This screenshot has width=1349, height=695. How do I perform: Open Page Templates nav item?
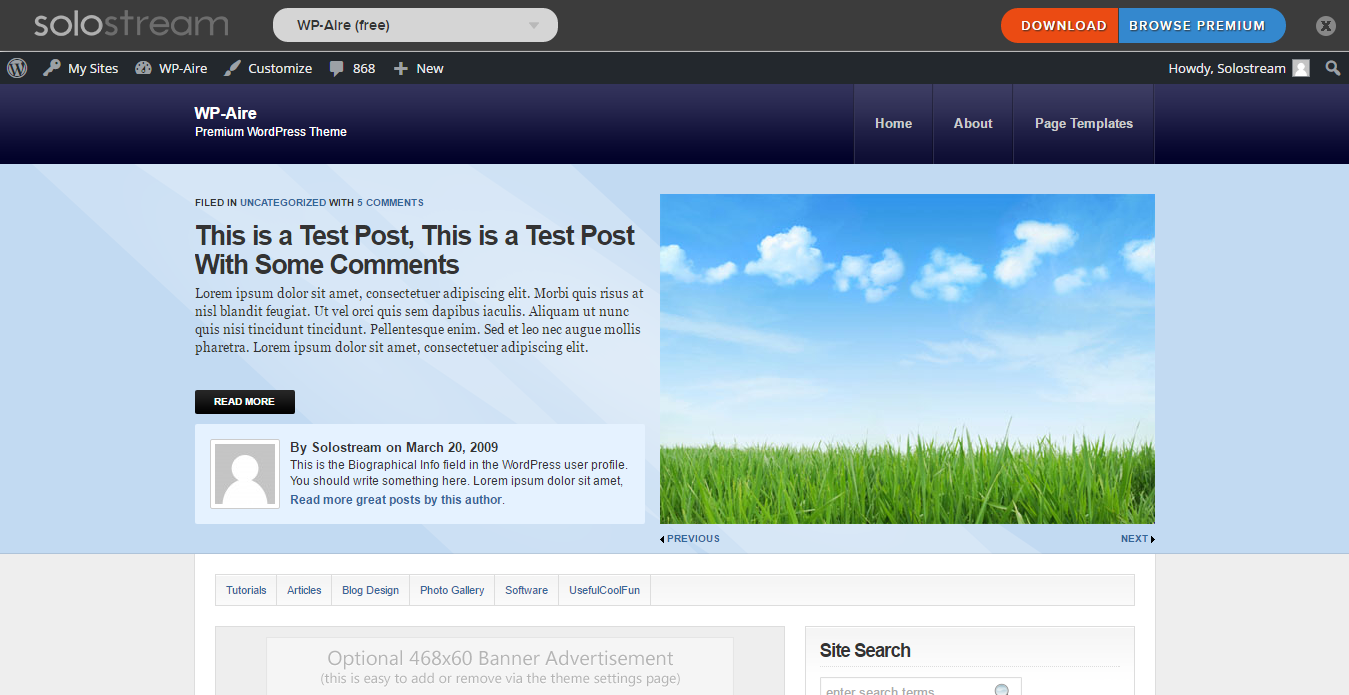click(1084, 124)
